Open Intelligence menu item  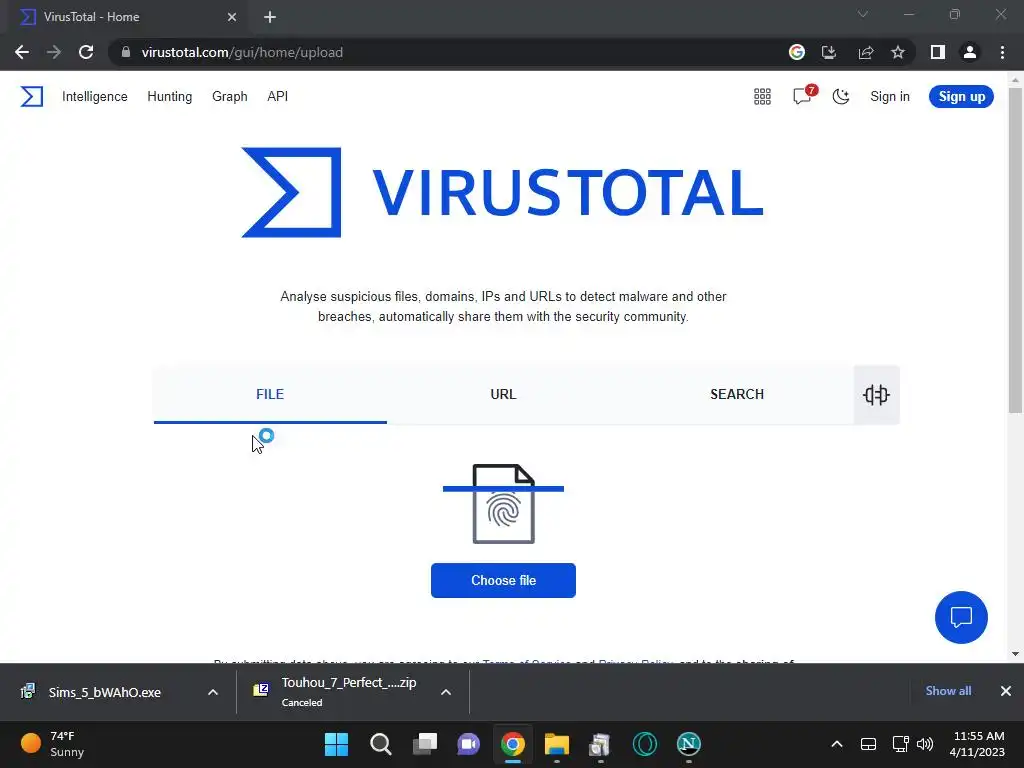(x=95, y=97)
